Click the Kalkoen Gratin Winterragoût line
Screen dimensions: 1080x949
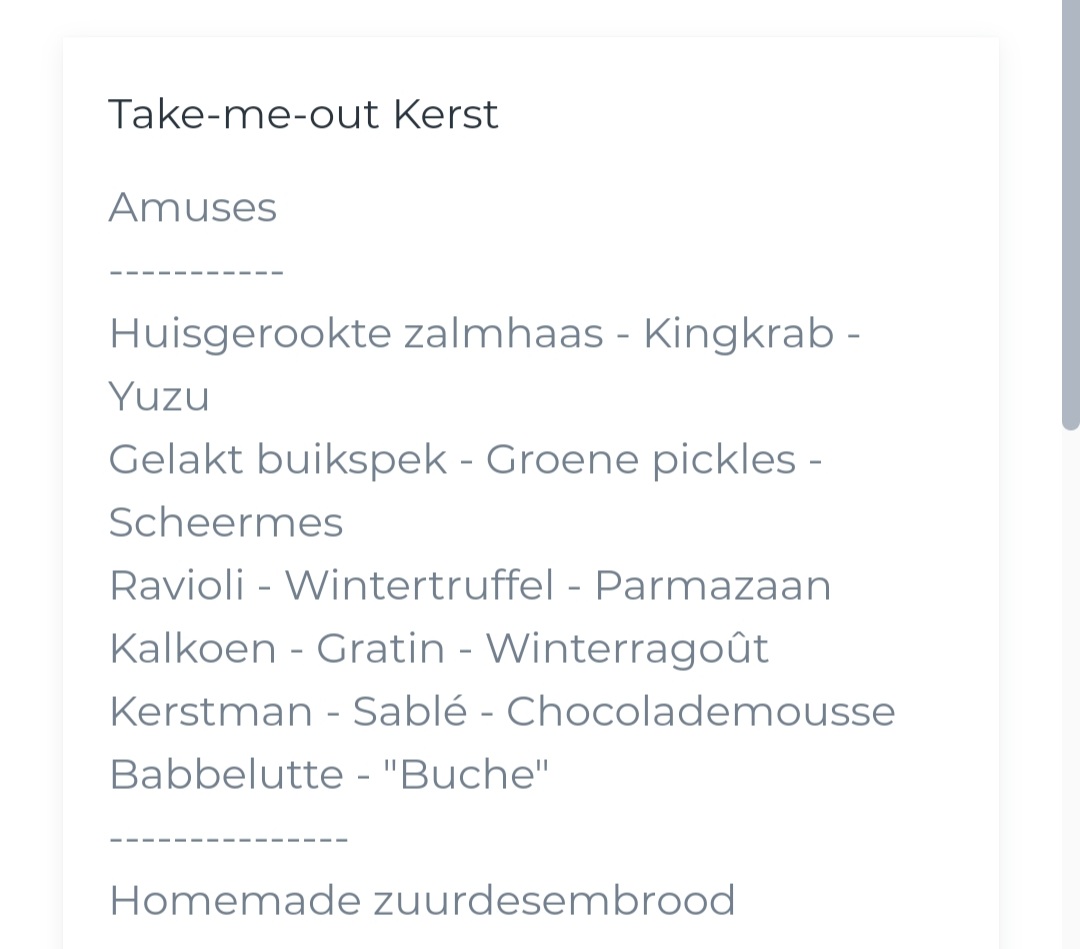click(x=439, y=648)
